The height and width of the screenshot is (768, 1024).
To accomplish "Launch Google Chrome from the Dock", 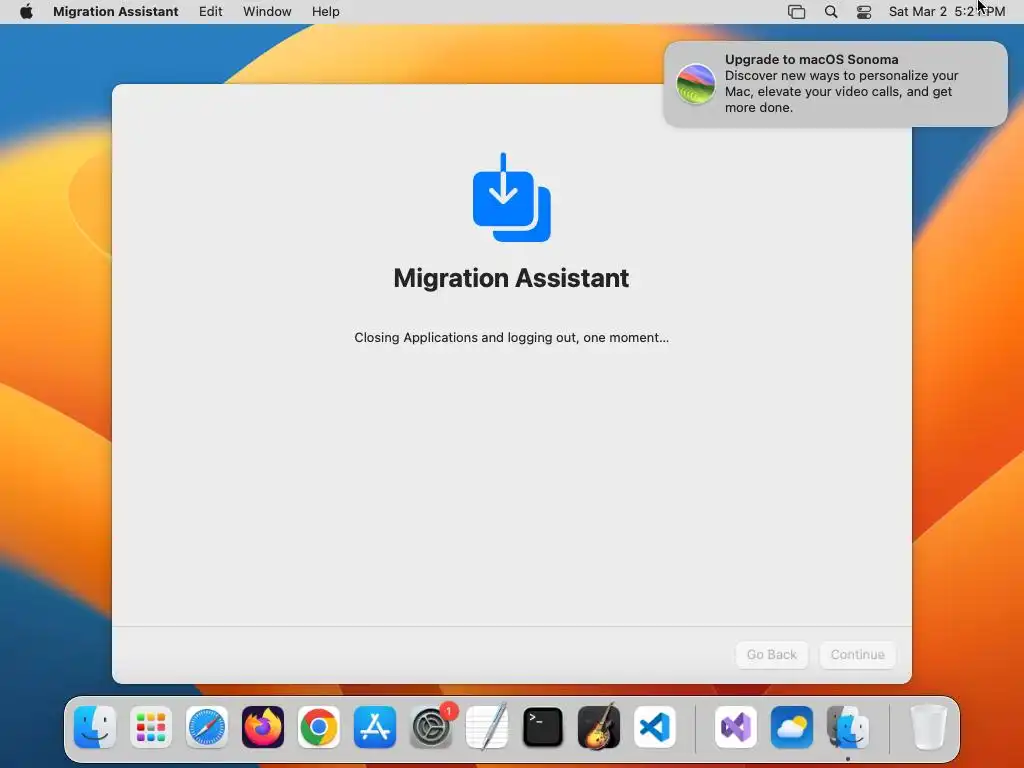I will (319, 727).
